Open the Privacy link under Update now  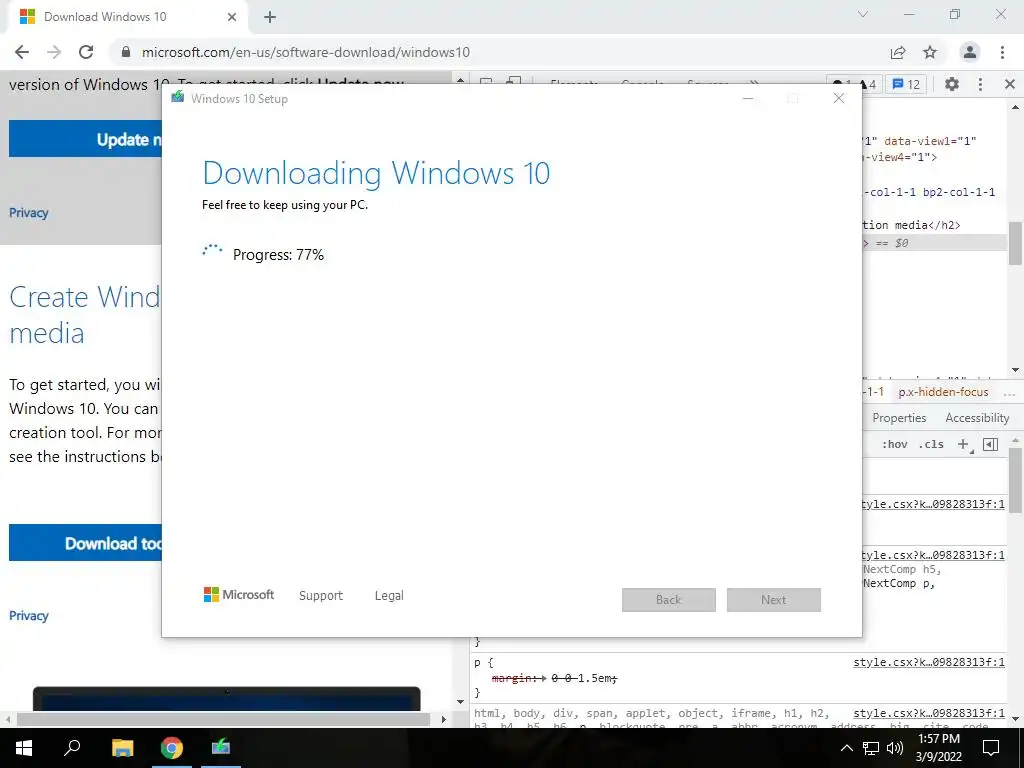29,213
